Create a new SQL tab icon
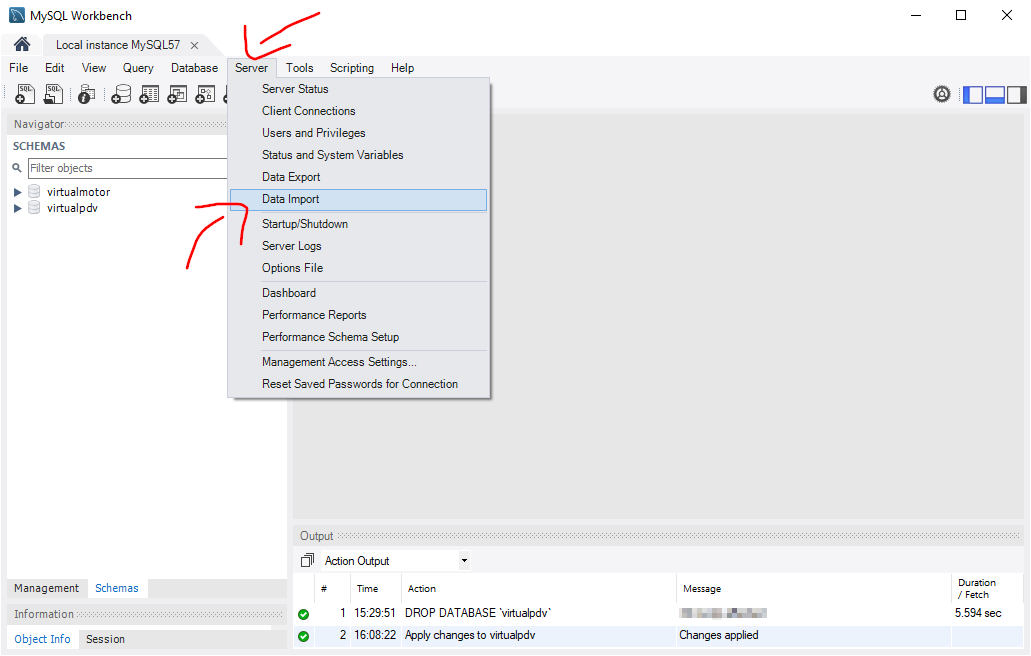Image resolution: width=1031 pixels, height=656 pixels. pos(25,94)
